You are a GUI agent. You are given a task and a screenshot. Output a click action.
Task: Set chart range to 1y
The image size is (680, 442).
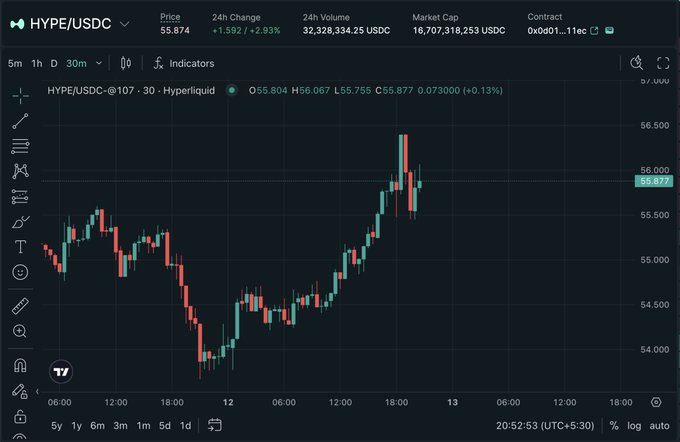[77, 426]
